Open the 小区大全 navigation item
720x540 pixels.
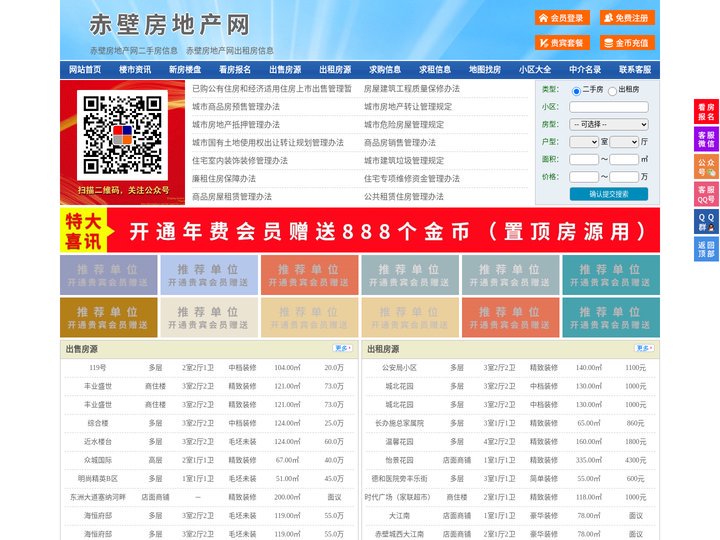point(535,70)
